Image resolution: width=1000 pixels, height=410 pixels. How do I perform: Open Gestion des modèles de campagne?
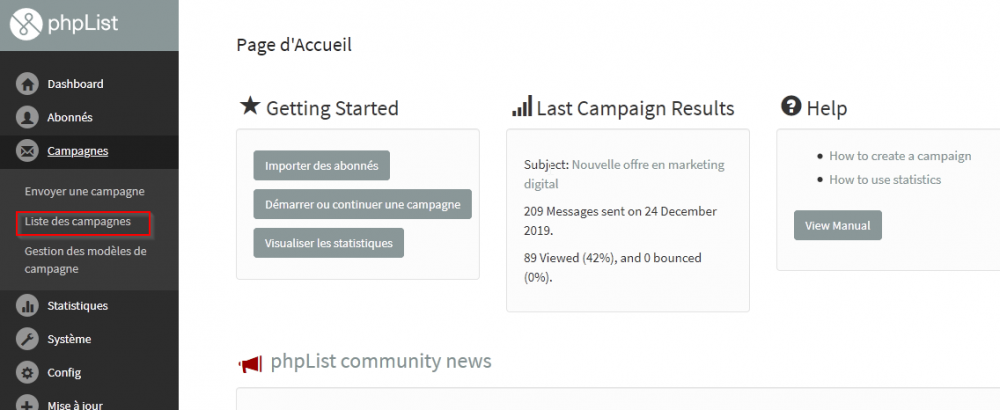click(x=85, y=260)
